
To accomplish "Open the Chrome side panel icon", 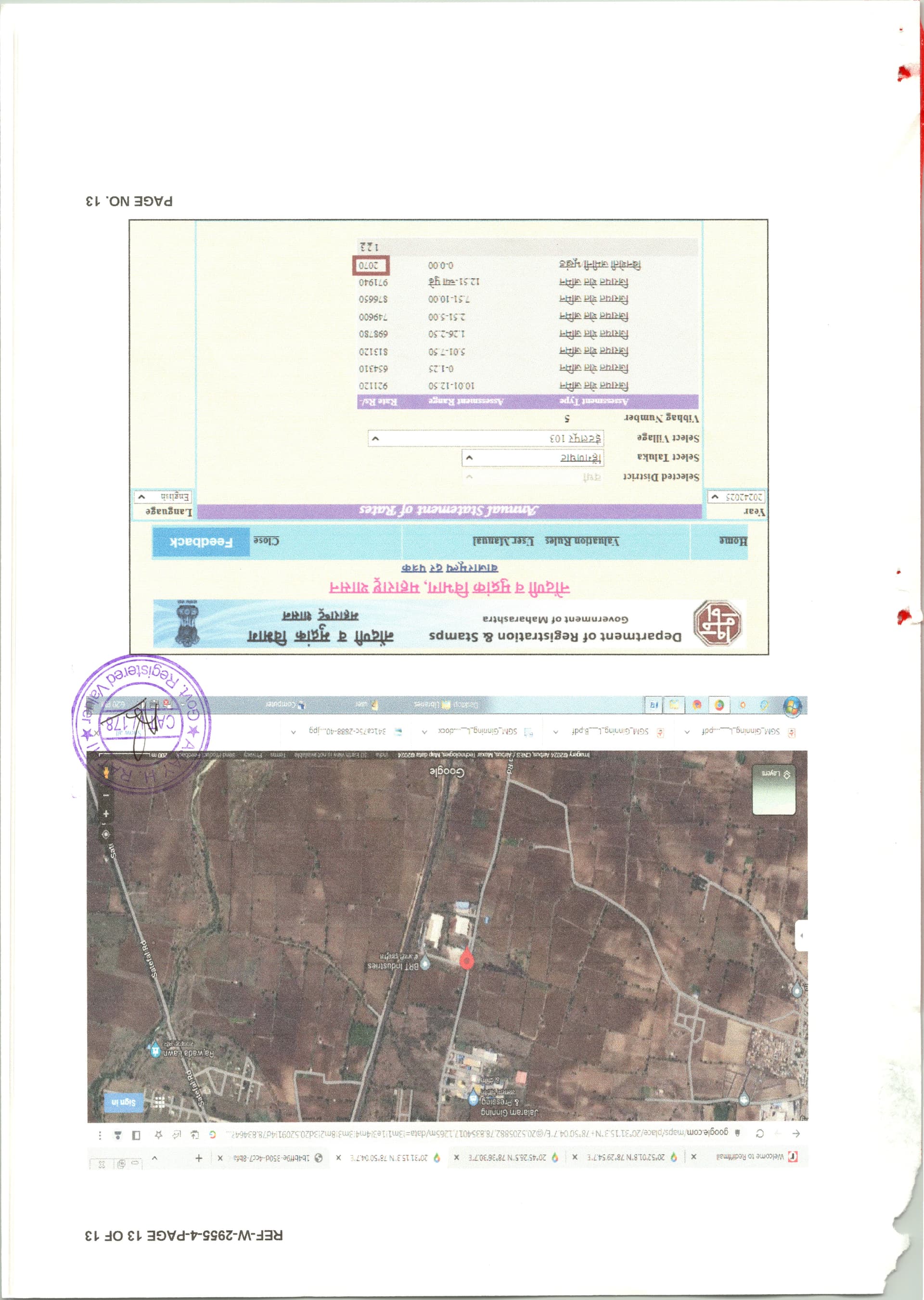I will pyautogui.click(x=136, y=1135).
